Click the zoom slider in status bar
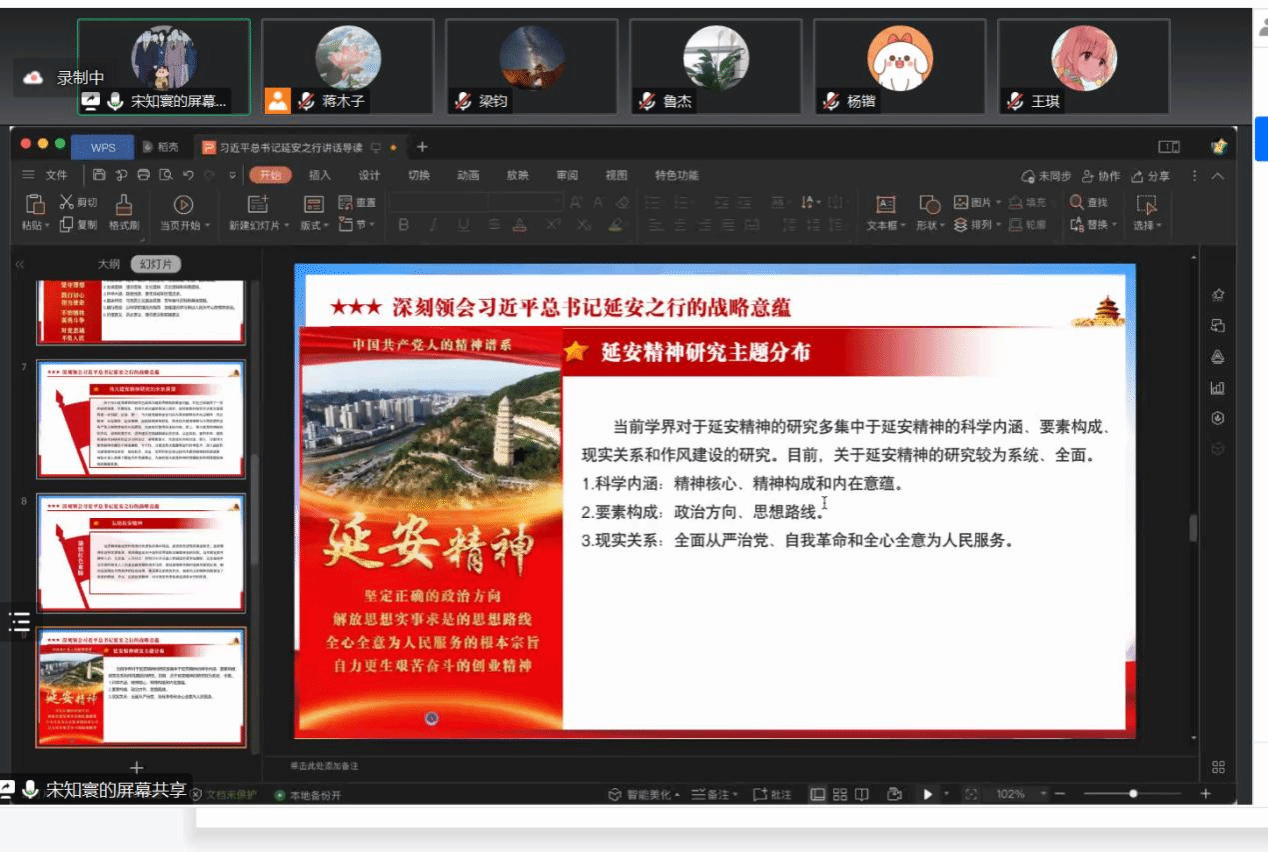This screenshot has height=852, width=1268. tap(1132, 794)
